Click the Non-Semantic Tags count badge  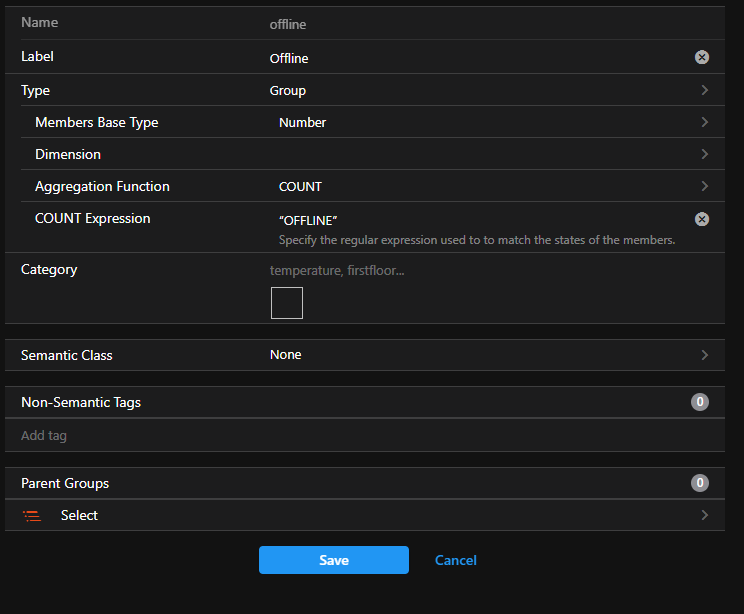pyautogui.click(x=699, y=402)
